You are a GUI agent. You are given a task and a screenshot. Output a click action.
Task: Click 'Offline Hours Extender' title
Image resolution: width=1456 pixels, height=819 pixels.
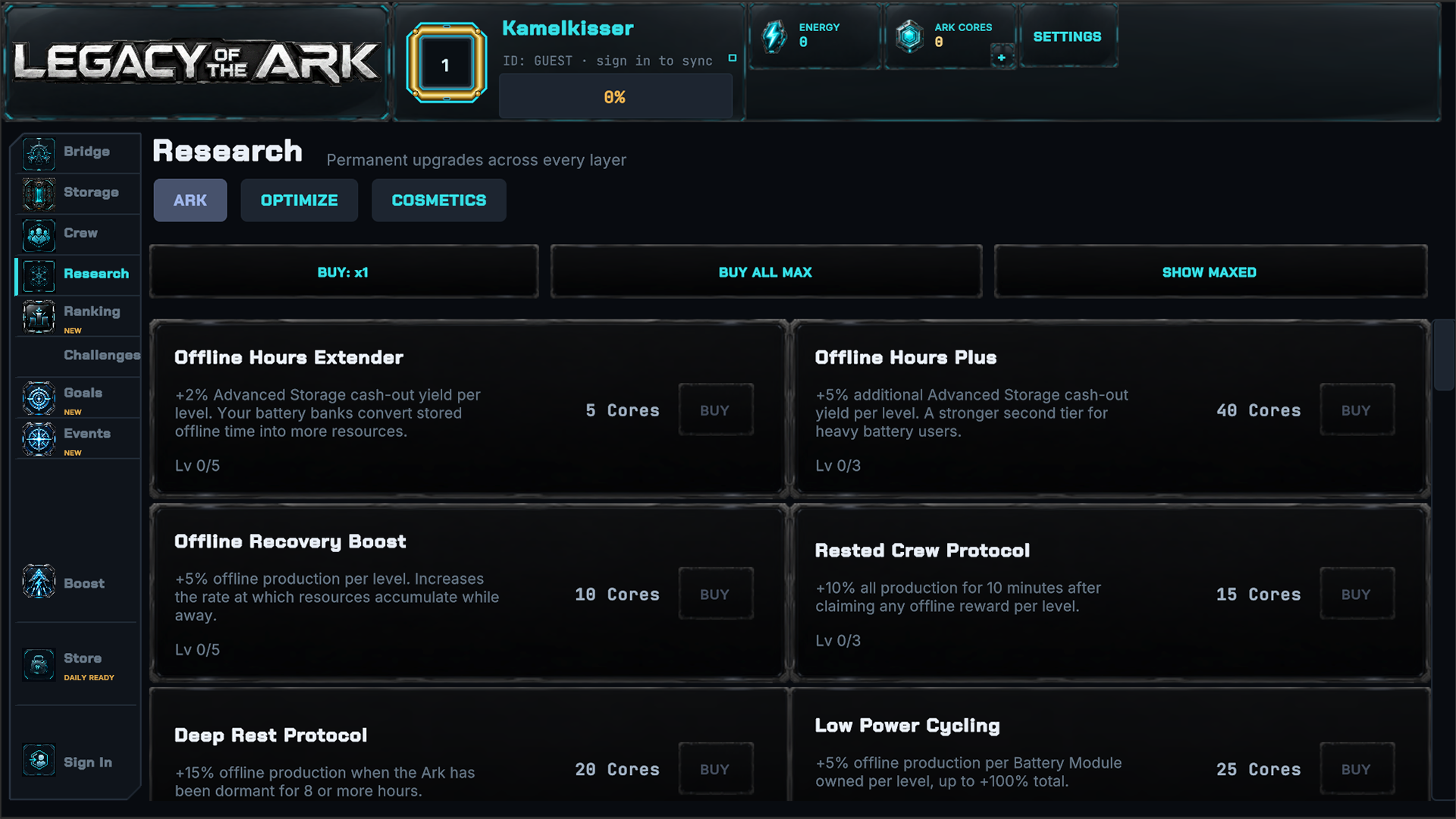click(x=289, y=357)
